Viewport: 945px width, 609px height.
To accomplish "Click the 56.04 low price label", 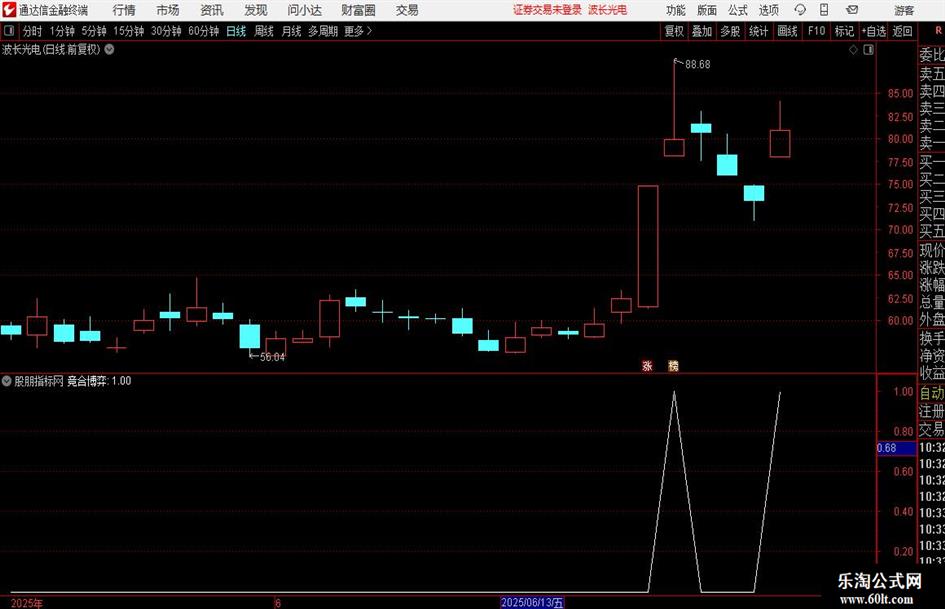I will pos(272,357).
